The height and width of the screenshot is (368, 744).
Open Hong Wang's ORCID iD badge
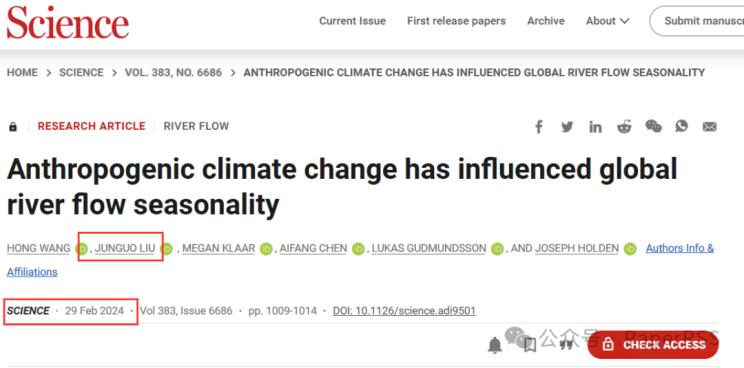tap(82, 248)
